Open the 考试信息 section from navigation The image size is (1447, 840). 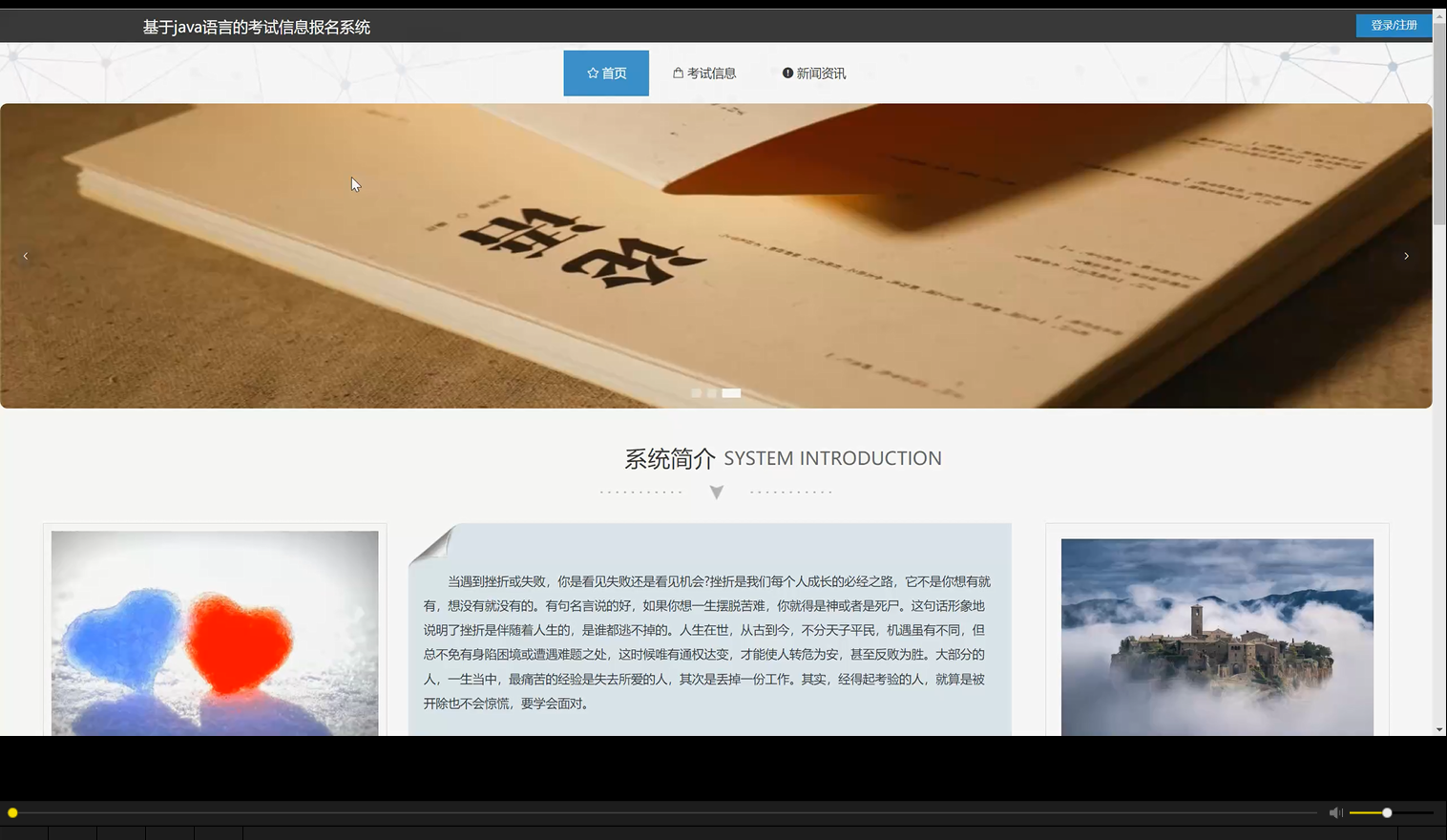[x=706, y=72]
